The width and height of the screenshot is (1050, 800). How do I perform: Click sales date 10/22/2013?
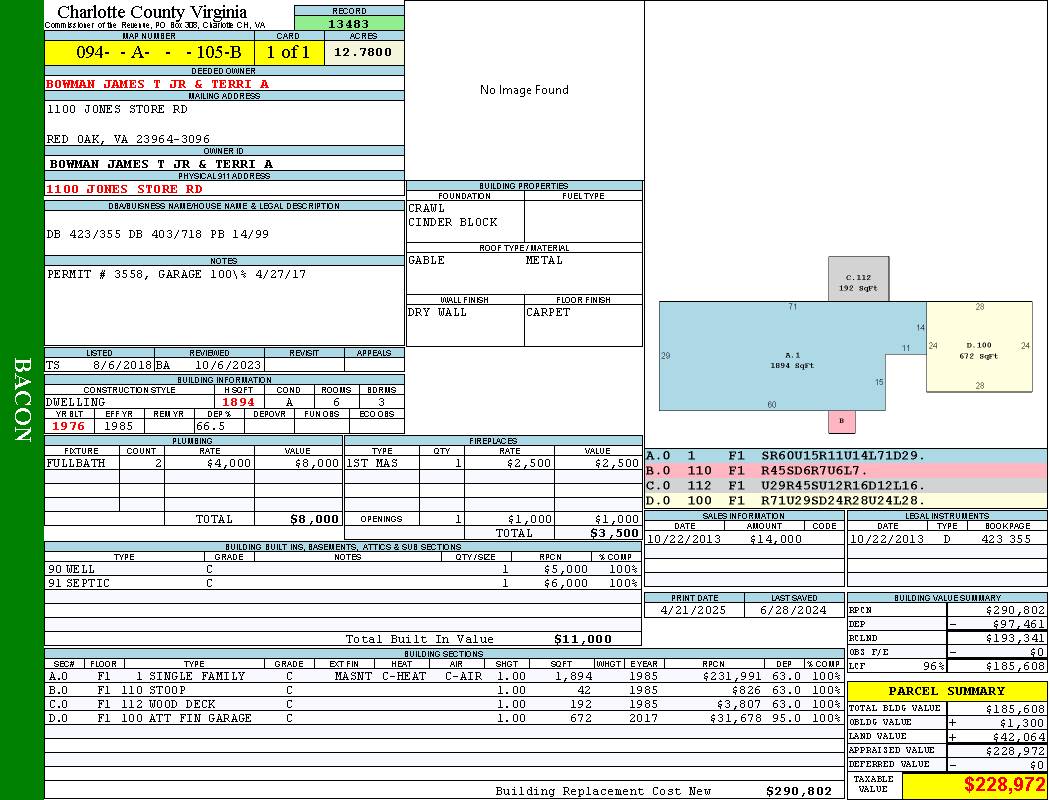684,539
